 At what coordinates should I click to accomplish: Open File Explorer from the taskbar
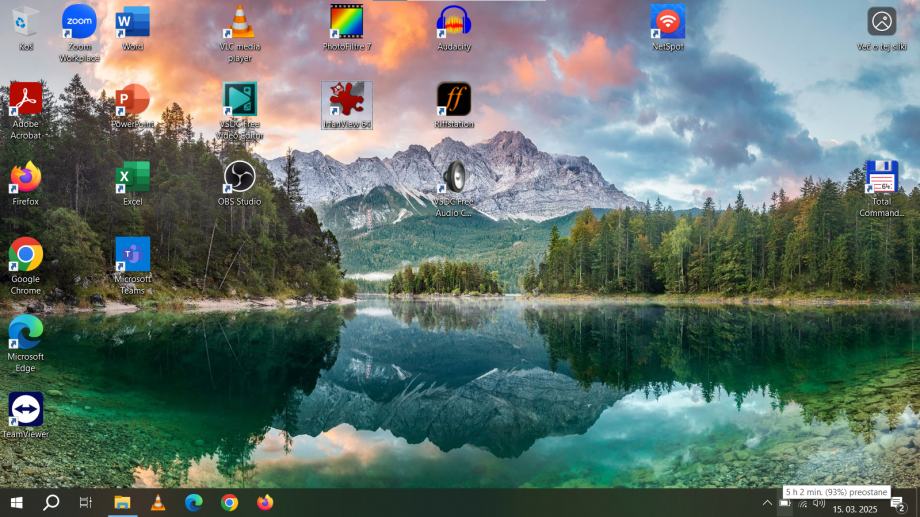[122, 503]
